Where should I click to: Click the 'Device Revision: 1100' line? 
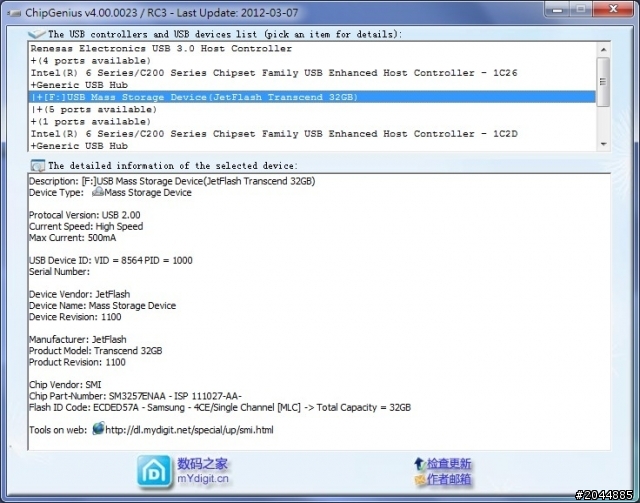coord(75,317)
